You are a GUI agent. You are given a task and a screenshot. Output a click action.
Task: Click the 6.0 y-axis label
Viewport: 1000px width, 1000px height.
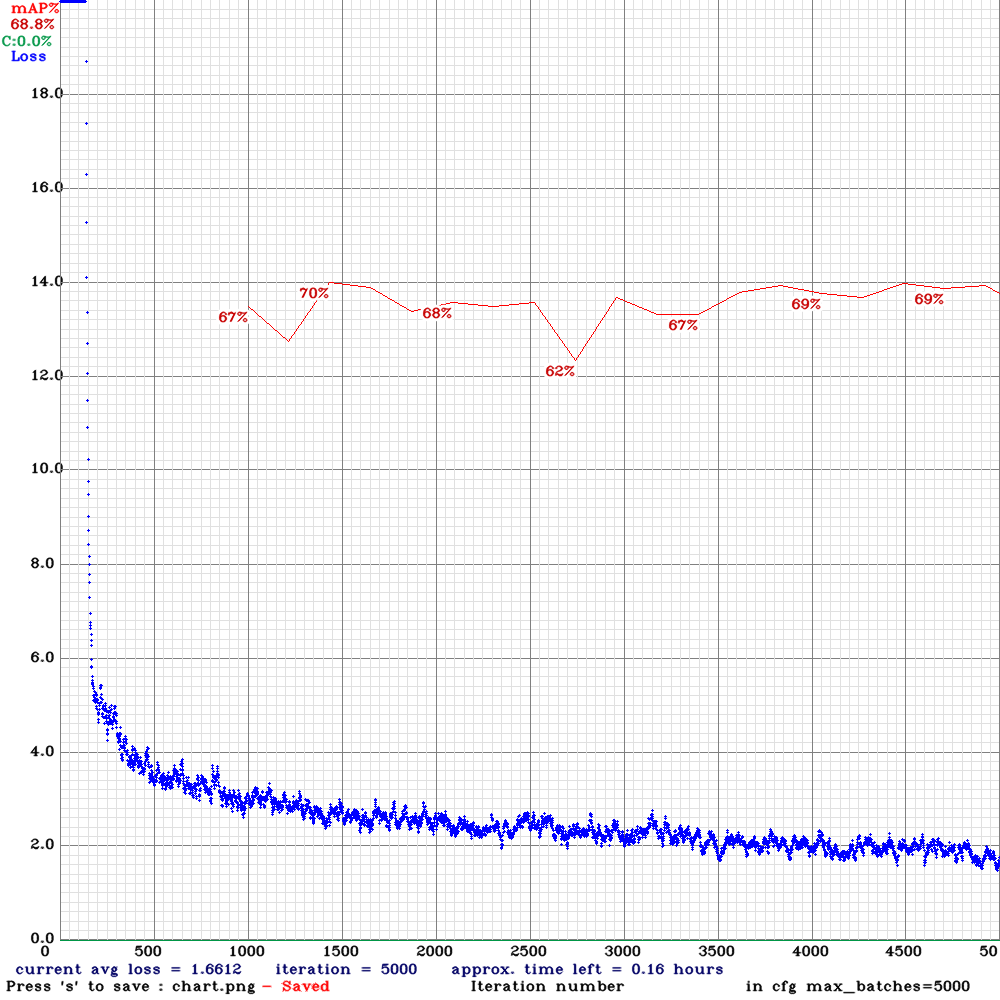pyautogui.click(x=42, y=658)
